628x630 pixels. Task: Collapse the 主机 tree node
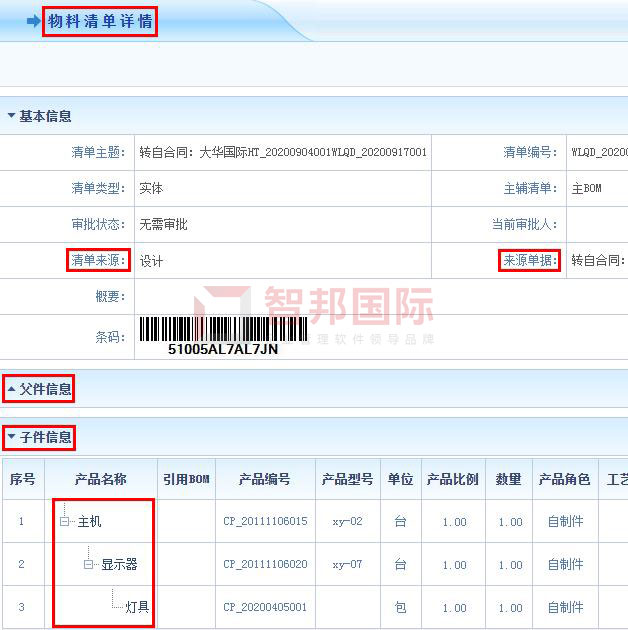64,522
